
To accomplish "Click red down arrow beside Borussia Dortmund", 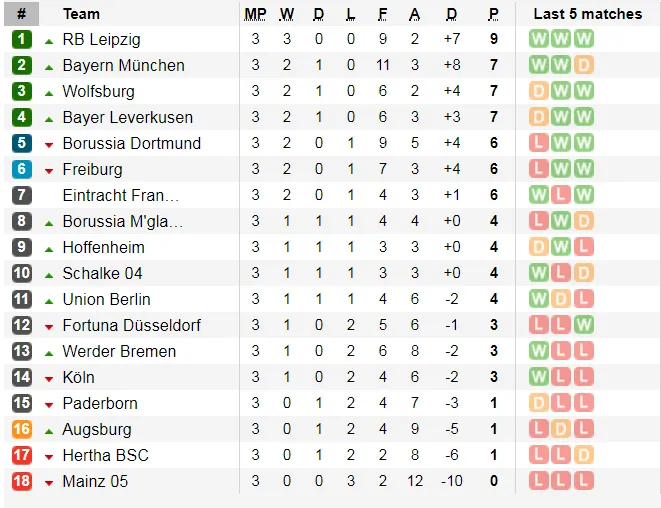I will click(x=49, y=145).
